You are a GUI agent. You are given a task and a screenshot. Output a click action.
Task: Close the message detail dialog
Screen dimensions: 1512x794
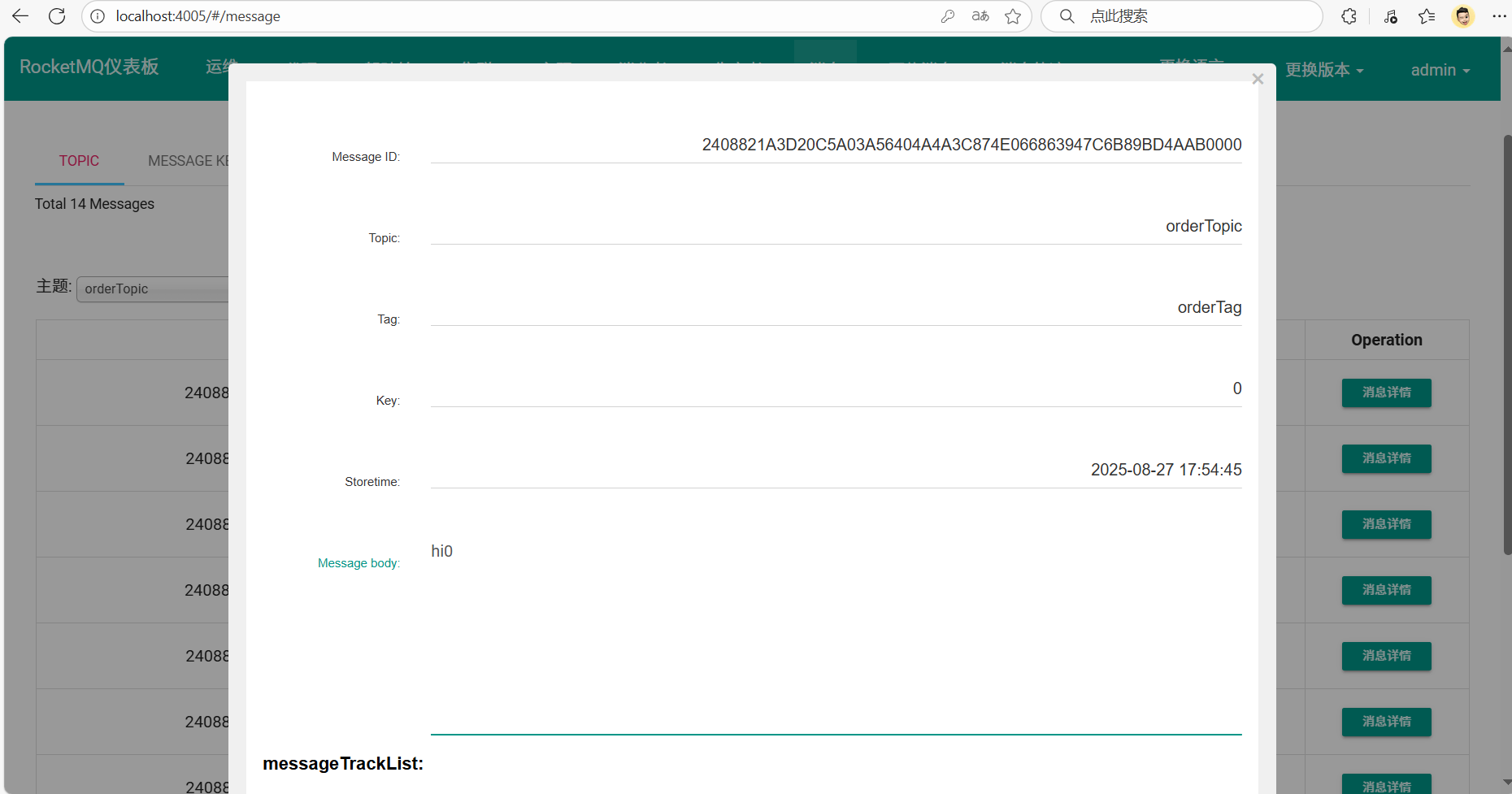(x=1258, y=79)
